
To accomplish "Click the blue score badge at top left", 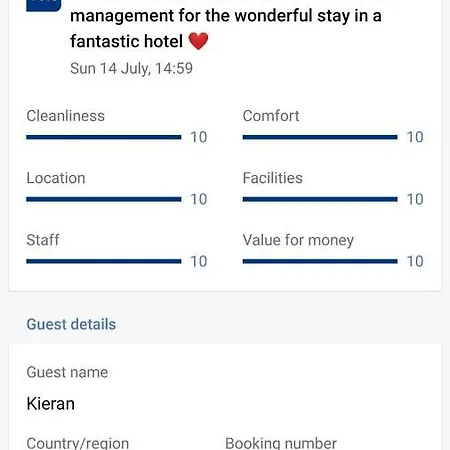I will [x=44, y=5].
